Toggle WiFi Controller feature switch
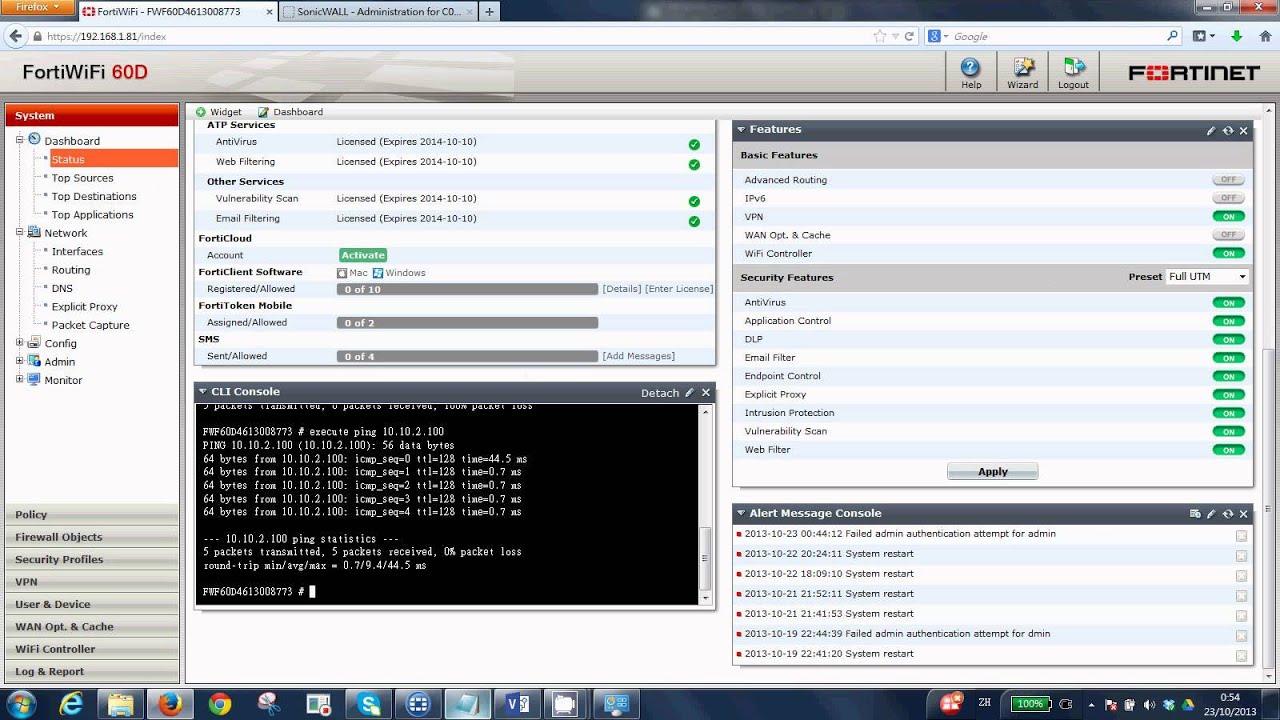This screenshot has width=1280, height=720. (1228, 253)
